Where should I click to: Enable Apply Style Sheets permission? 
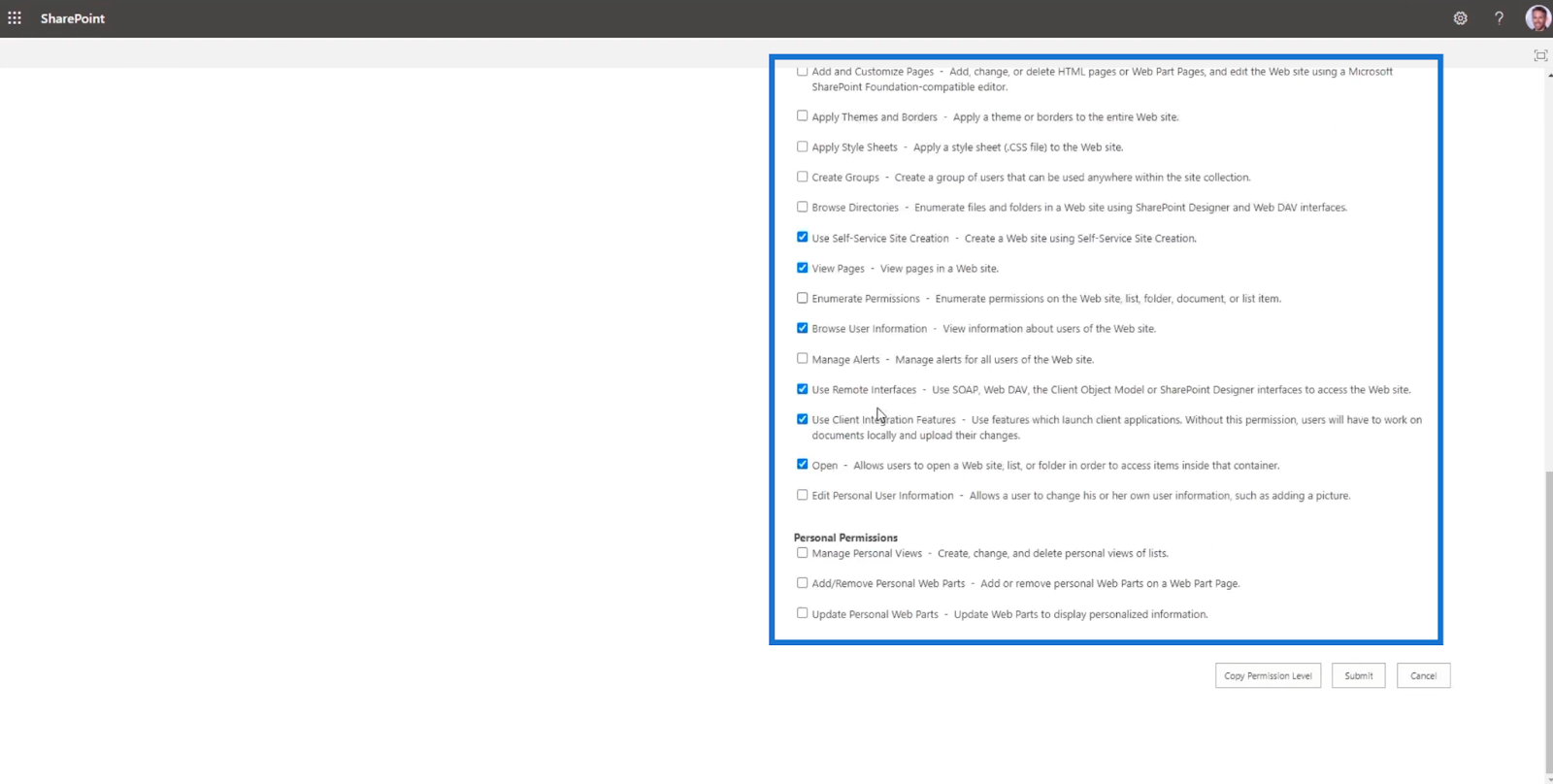point(802,147)
